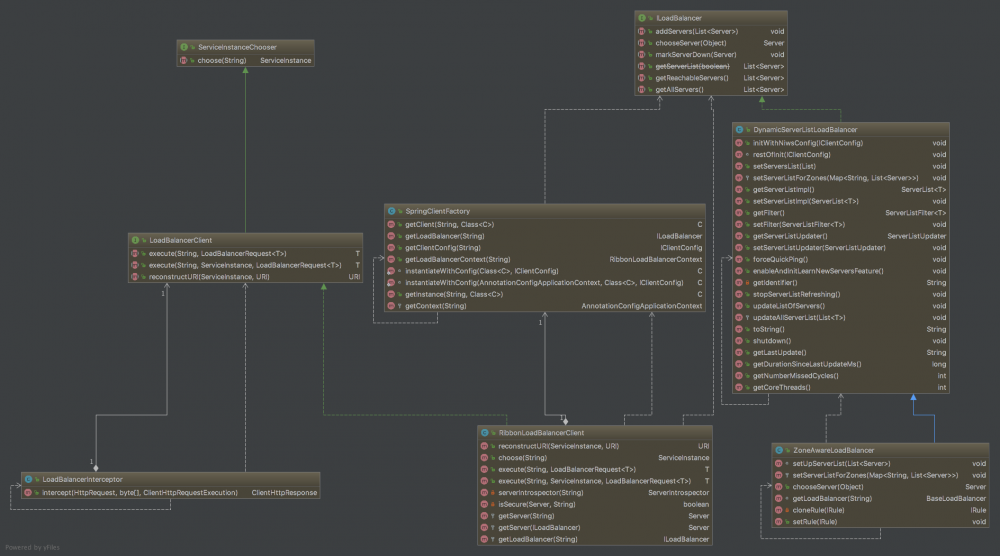Click the SpringClientFactory class icon

392,211
